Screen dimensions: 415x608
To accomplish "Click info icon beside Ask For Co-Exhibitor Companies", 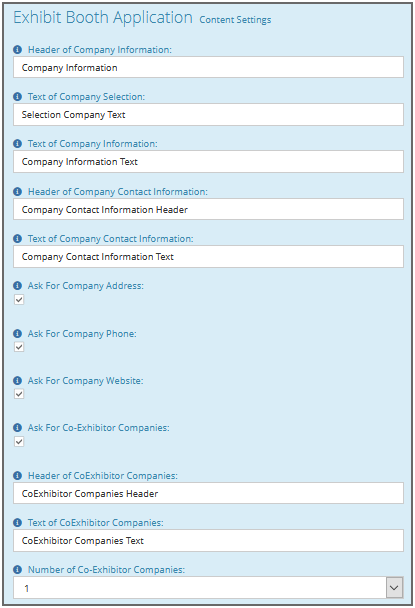I will [17, 428].
